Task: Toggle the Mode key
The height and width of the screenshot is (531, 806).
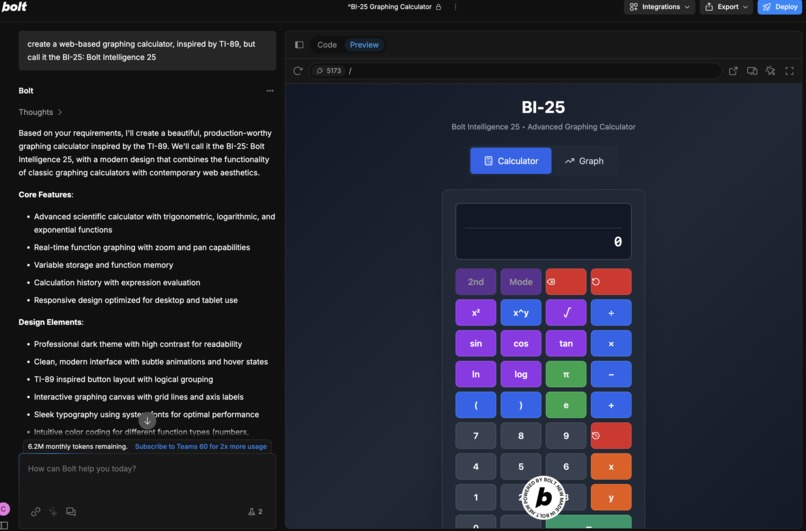Action: [x=521, y=282]
